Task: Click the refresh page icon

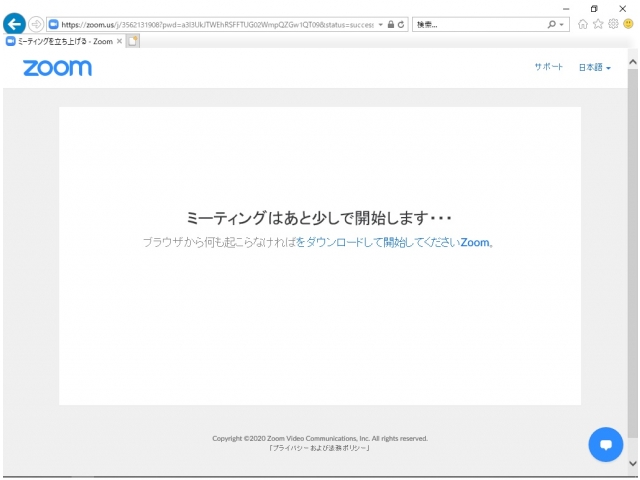Action: click(x=401, y=24)
